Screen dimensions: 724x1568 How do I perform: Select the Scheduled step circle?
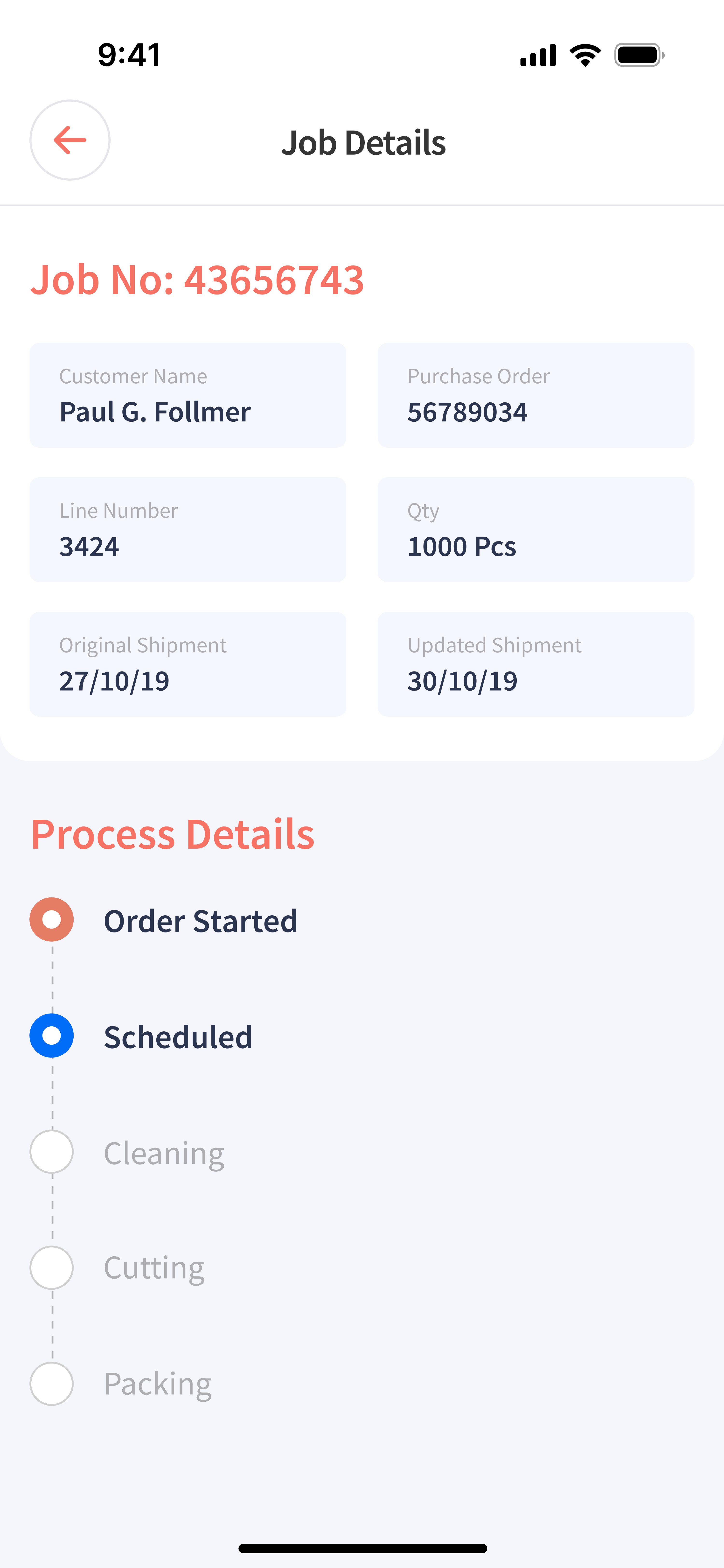[52, 1035]
